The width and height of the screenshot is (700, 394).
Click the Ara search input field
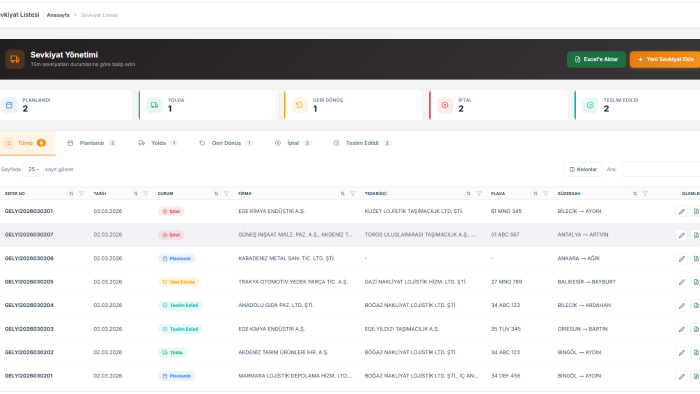point(661,169)
